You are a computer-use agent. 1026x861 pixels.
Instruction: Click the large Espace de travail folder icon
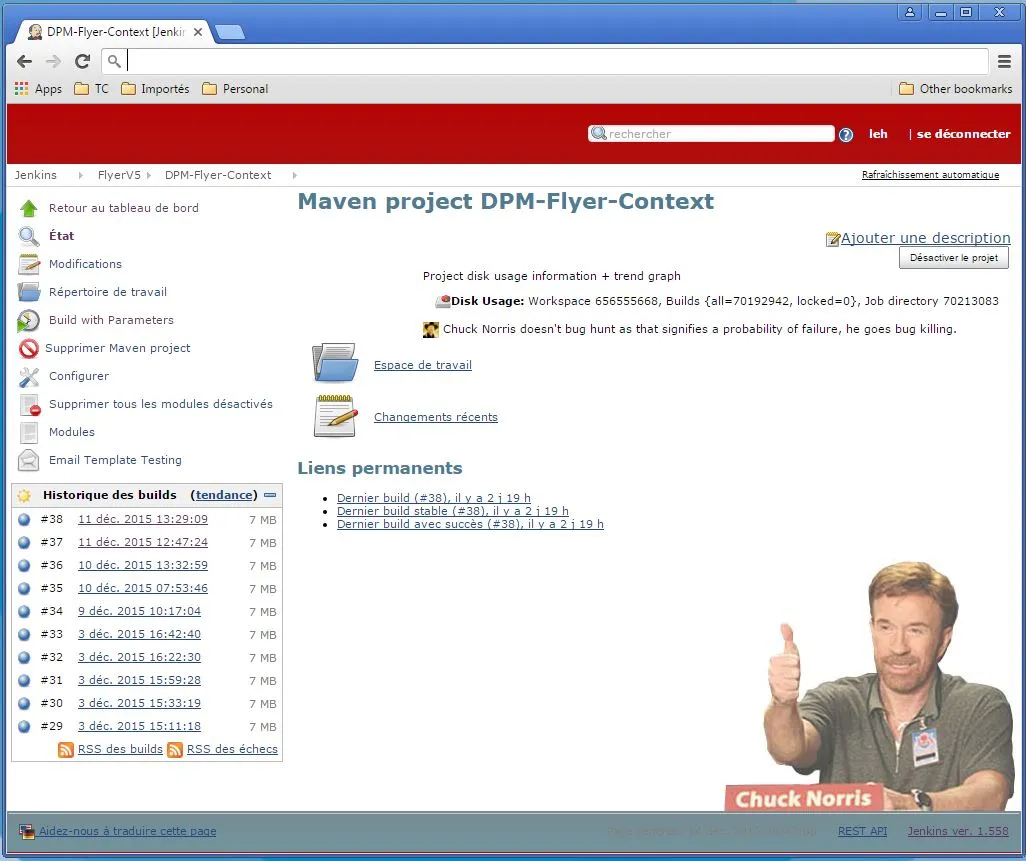(335, 362)
